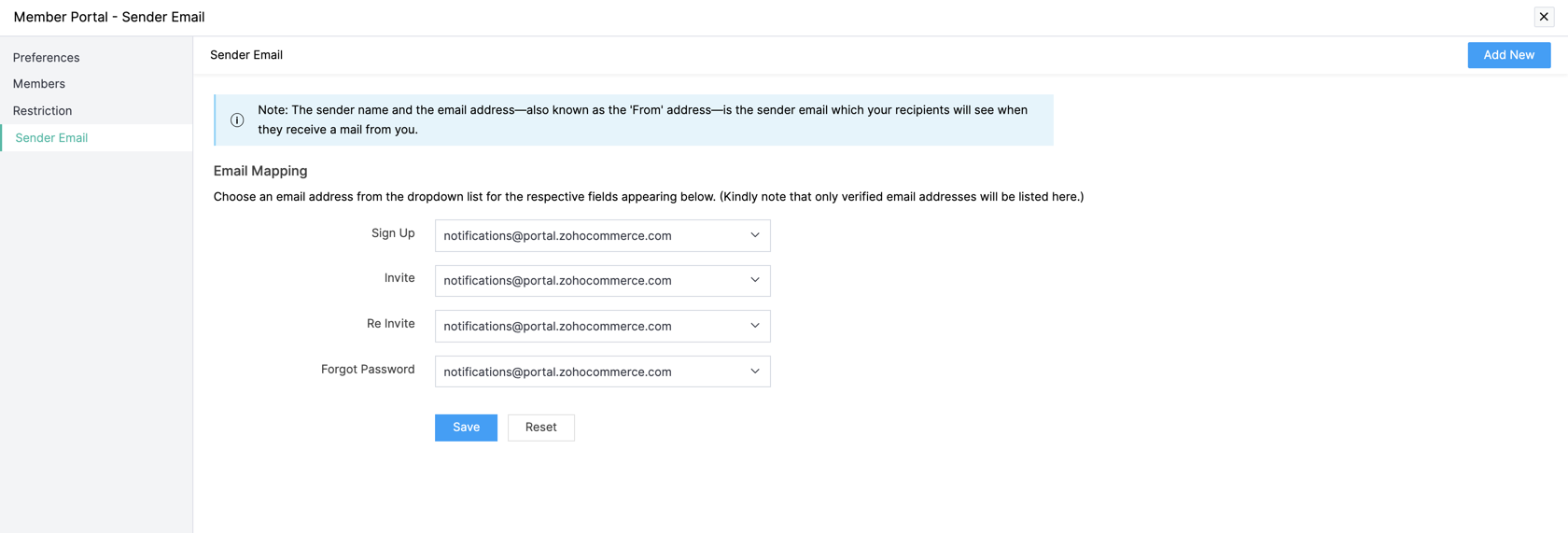Close the Member Portal dialog

(x=1544, y=17)
